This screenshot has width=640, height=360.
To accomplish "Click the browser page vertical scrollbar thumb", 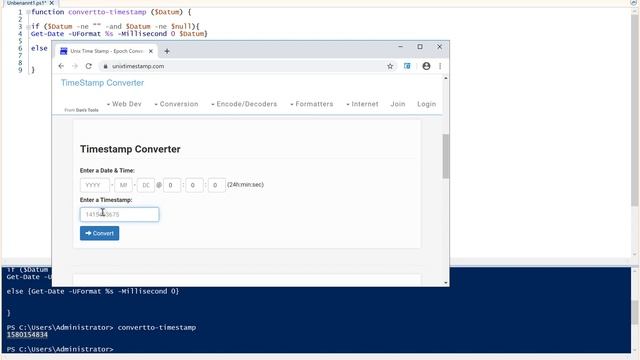I will coord(446,156).
